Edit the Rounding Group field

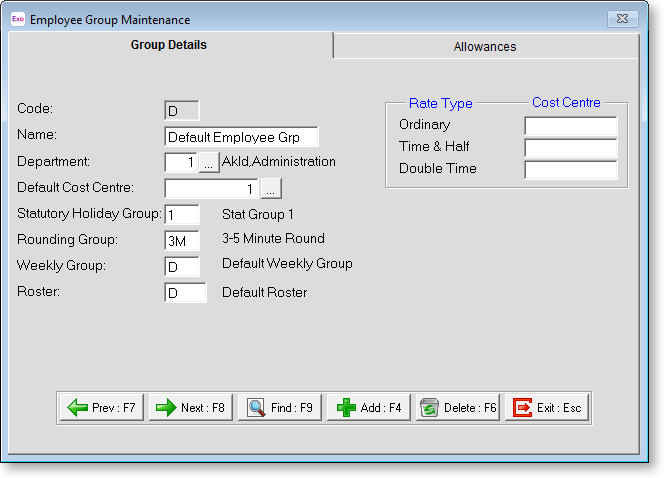182,240
